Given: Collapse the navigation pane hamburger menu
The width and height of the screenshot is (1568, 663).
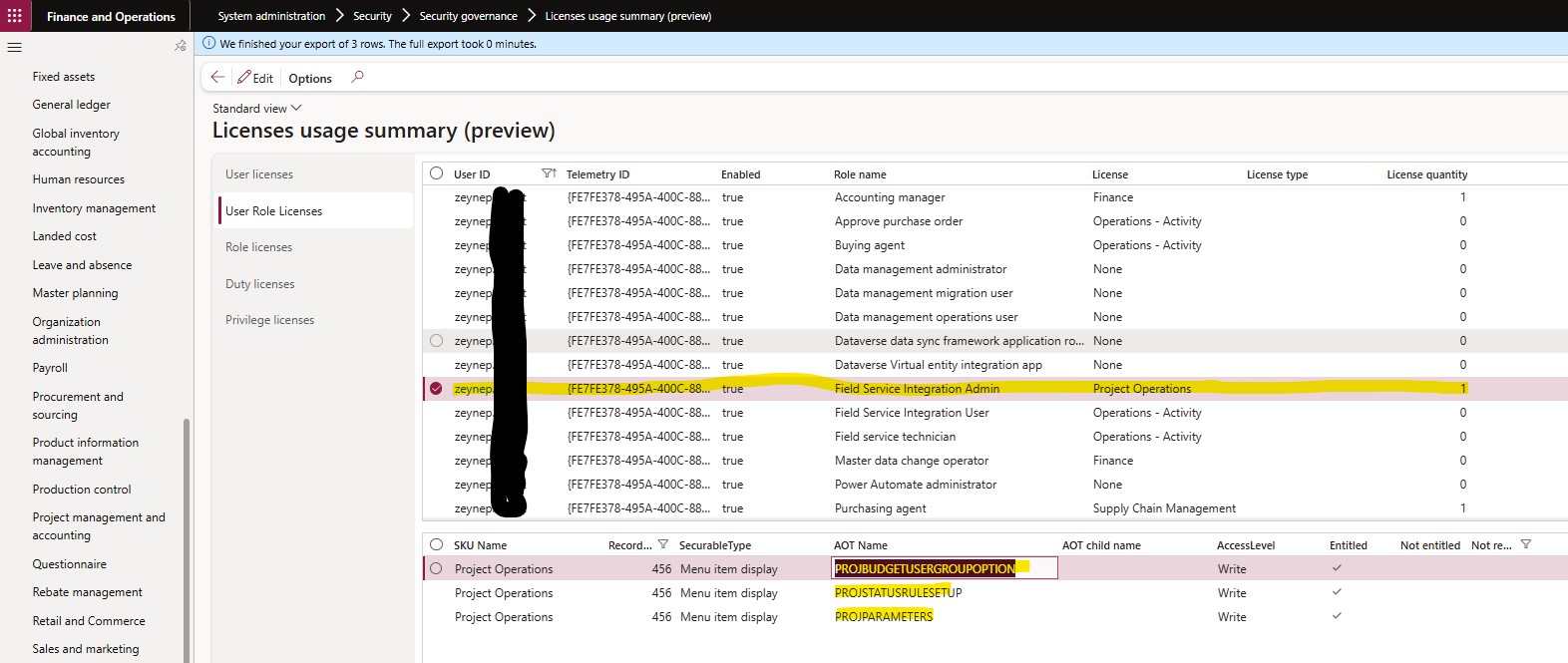Looking at the screenshot, I should click(15, 47).
